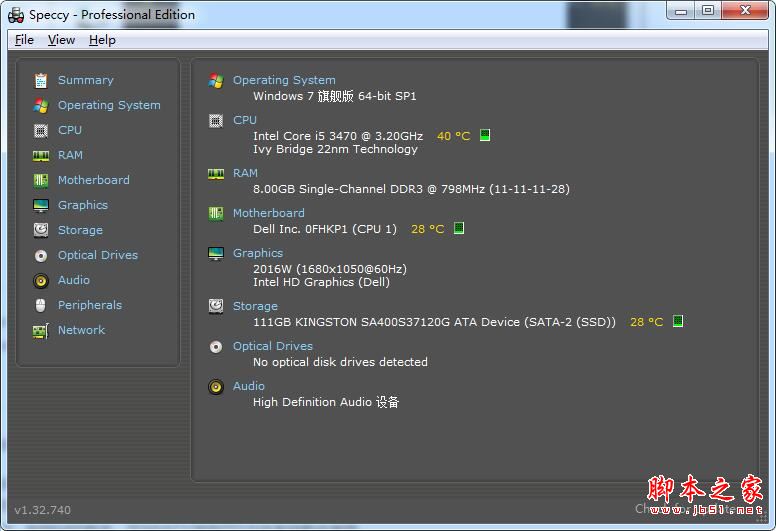Screen dimensions: 776x531
Task: Click the motherboard temperature 28 °C
Action: pos(428,229)
